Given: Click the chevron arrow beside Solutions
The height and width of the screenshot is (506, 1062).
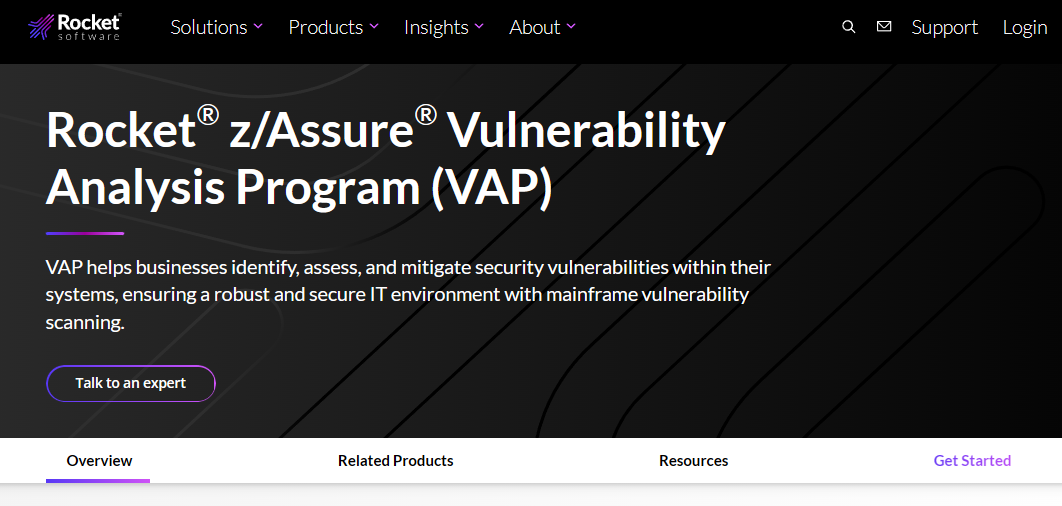Looking at the screenshot, I should pos(258,27).
